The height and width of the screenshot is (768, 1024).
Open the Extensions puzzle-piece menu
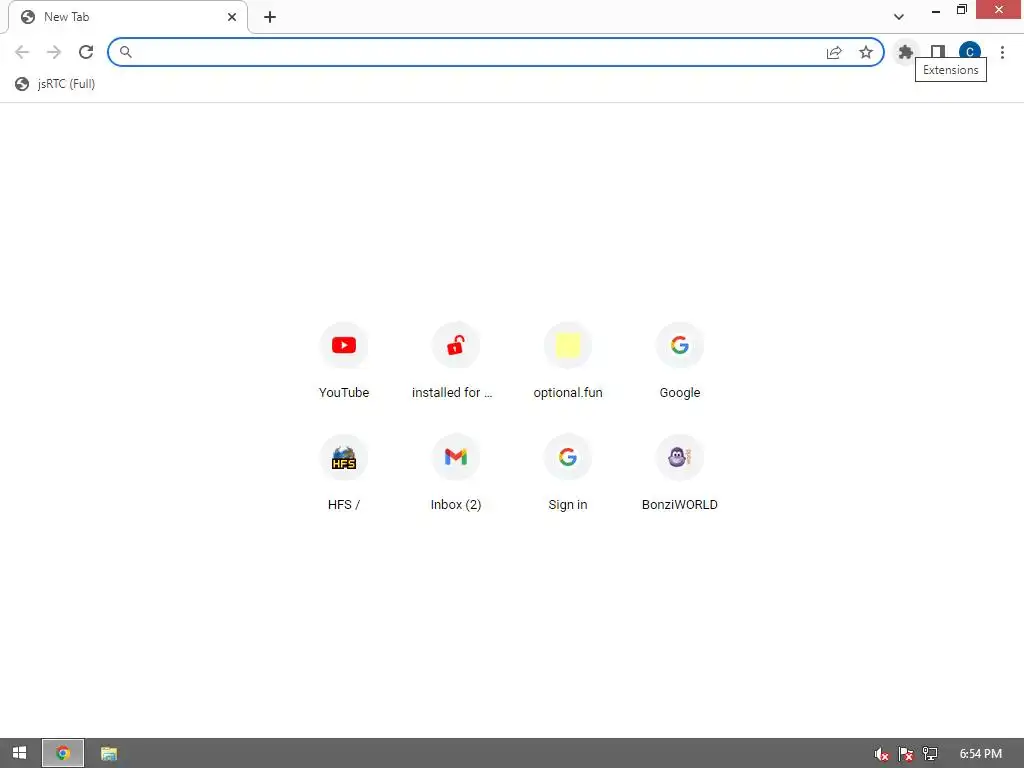pyautogui.click(x=905, y=52)
